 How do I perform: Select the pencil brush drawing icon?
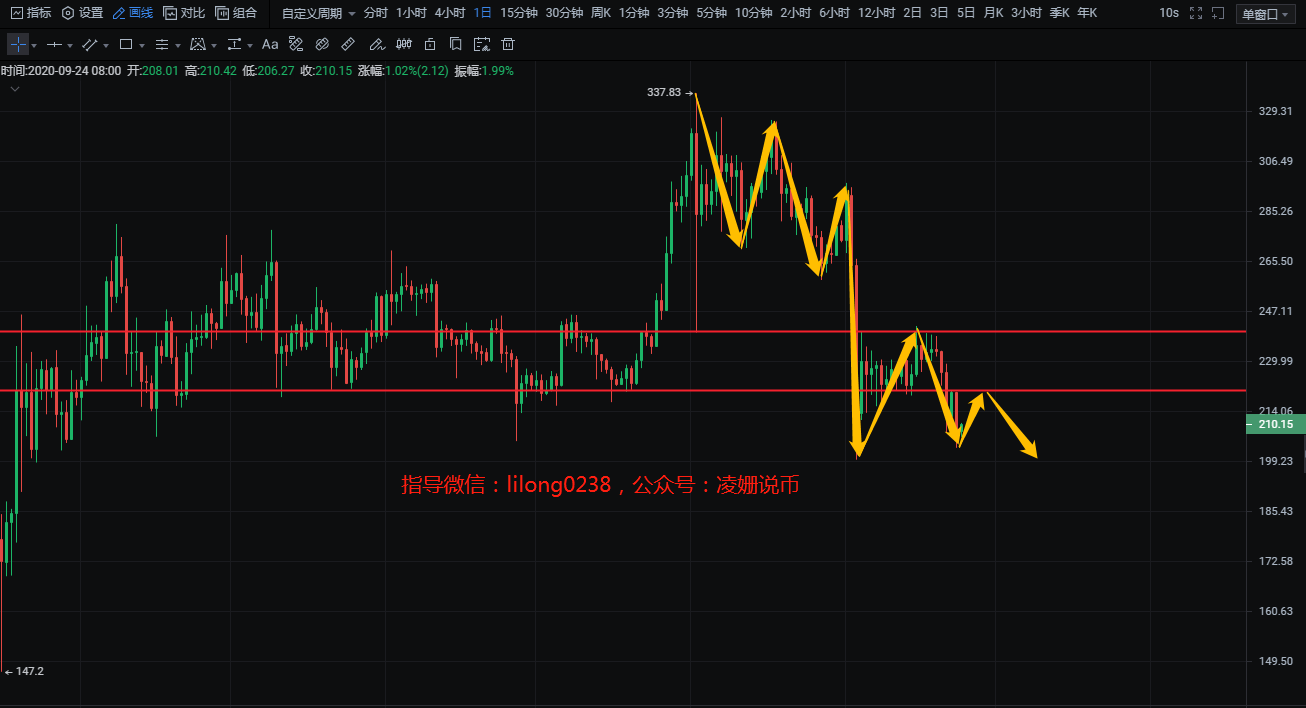[x=376, y=45]
